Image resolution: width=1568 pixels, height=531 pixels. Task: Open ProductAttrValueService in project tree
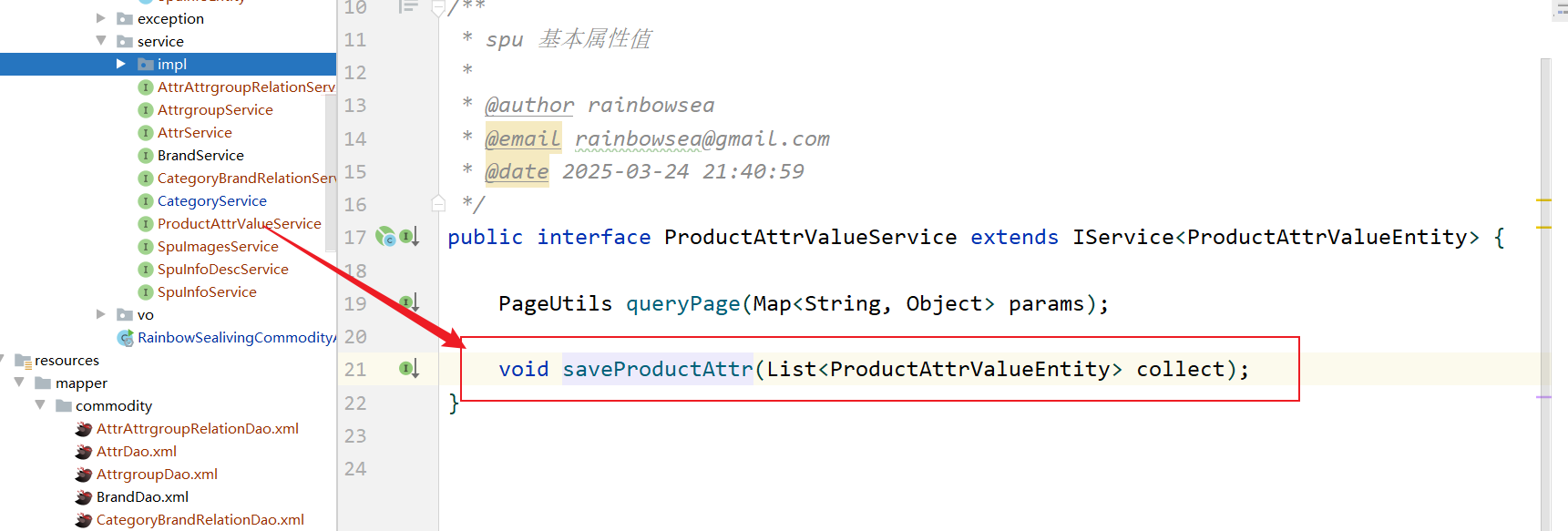[240, 224]
